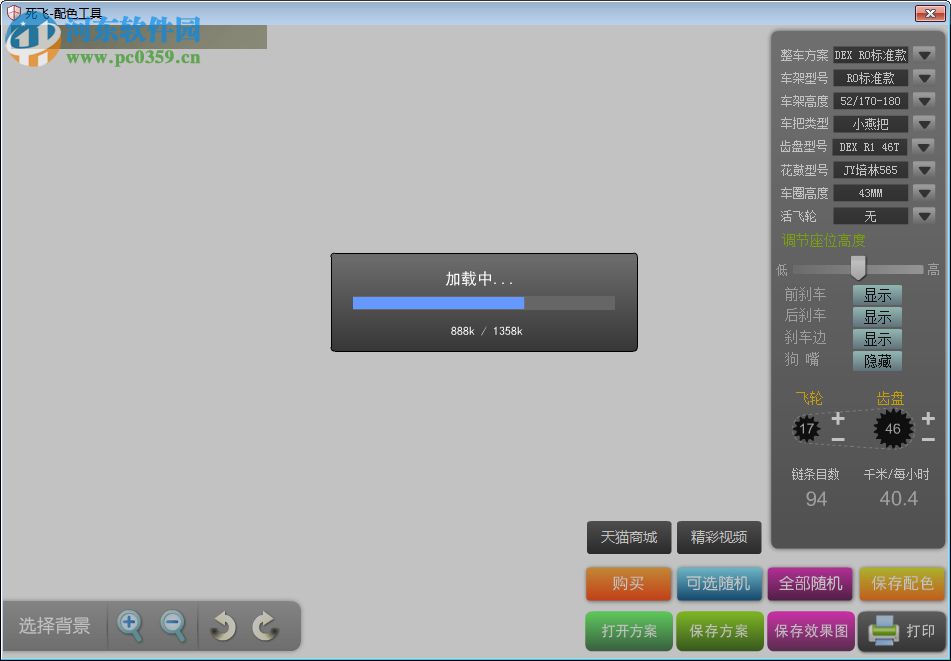The width and height of the screenshot is (951, 661).
Task: Decrease the 齿盘 tooth count with minus
Action: coord(928,439)
